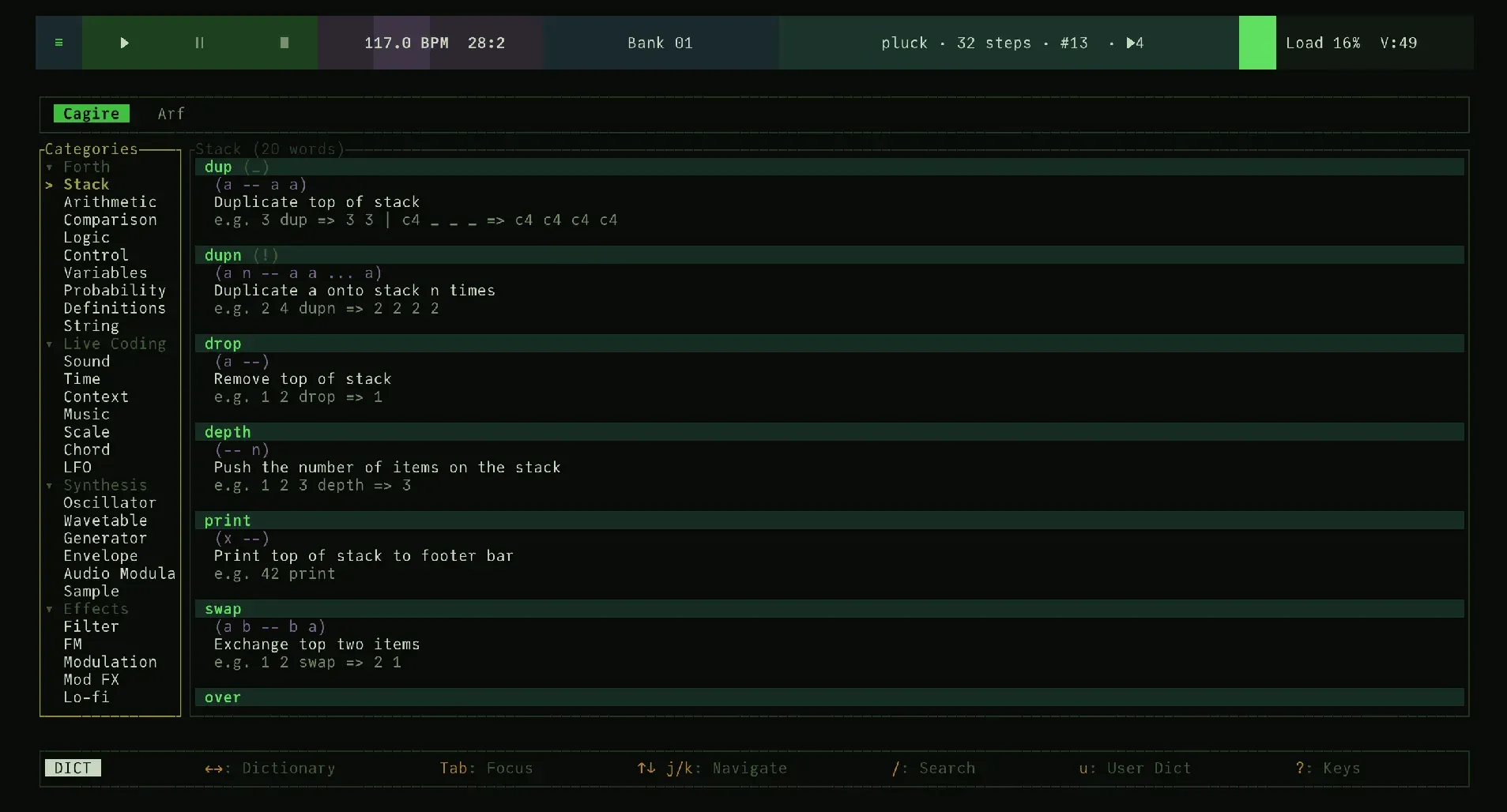Click the ?: Keys hint

coord(1328,768)
